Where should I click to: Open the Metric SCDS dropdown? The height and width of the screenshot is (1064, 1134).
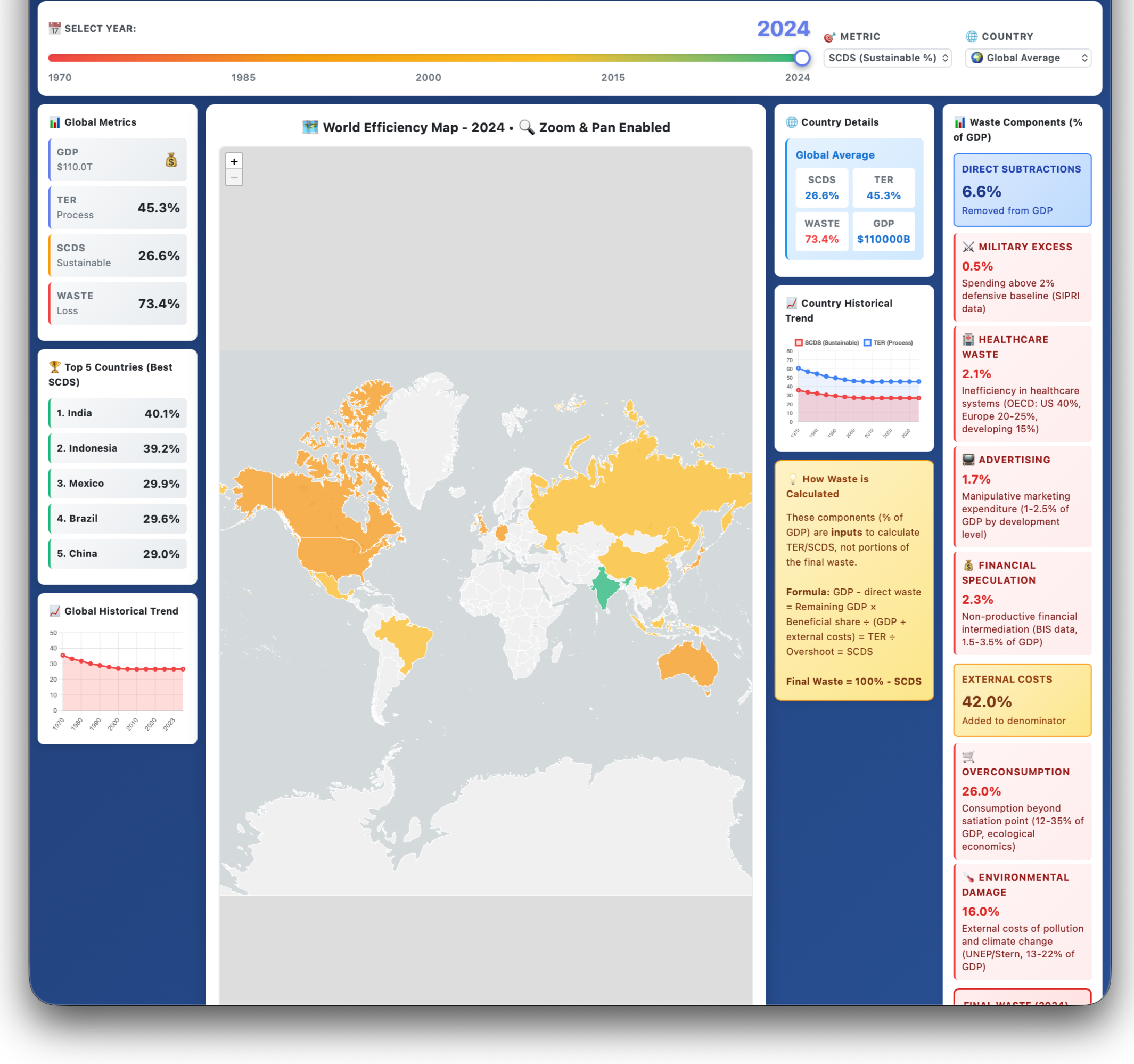click(x=887, y=58)
